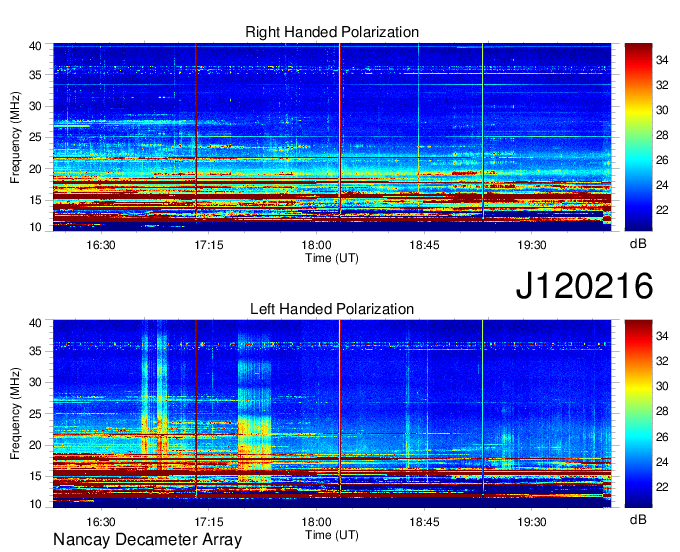Viewport: 680px width, 552px height.
Task: Click the 18:45 tick label under bottom plot
Action: tap(424, 522)
